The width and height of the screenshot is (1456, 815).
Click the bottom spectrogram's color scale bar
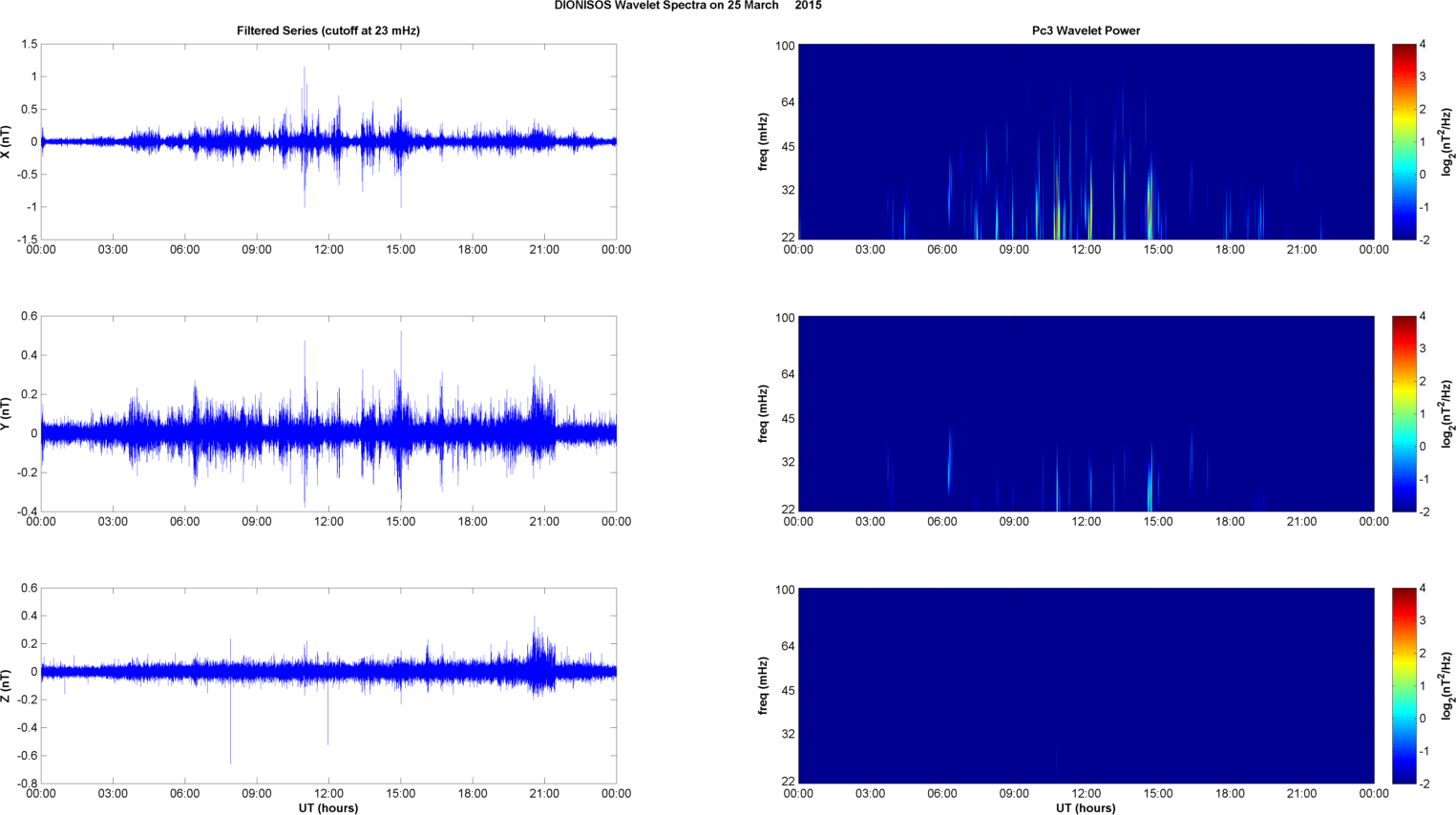pyautogui.click(x=1403, y=685)
